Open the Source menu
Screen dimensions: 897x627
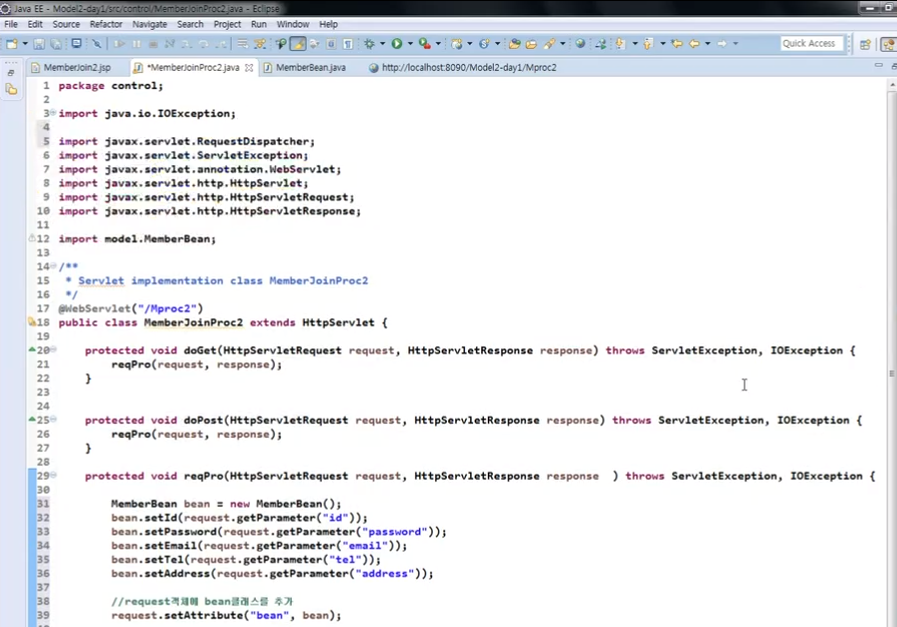point(66,24)
